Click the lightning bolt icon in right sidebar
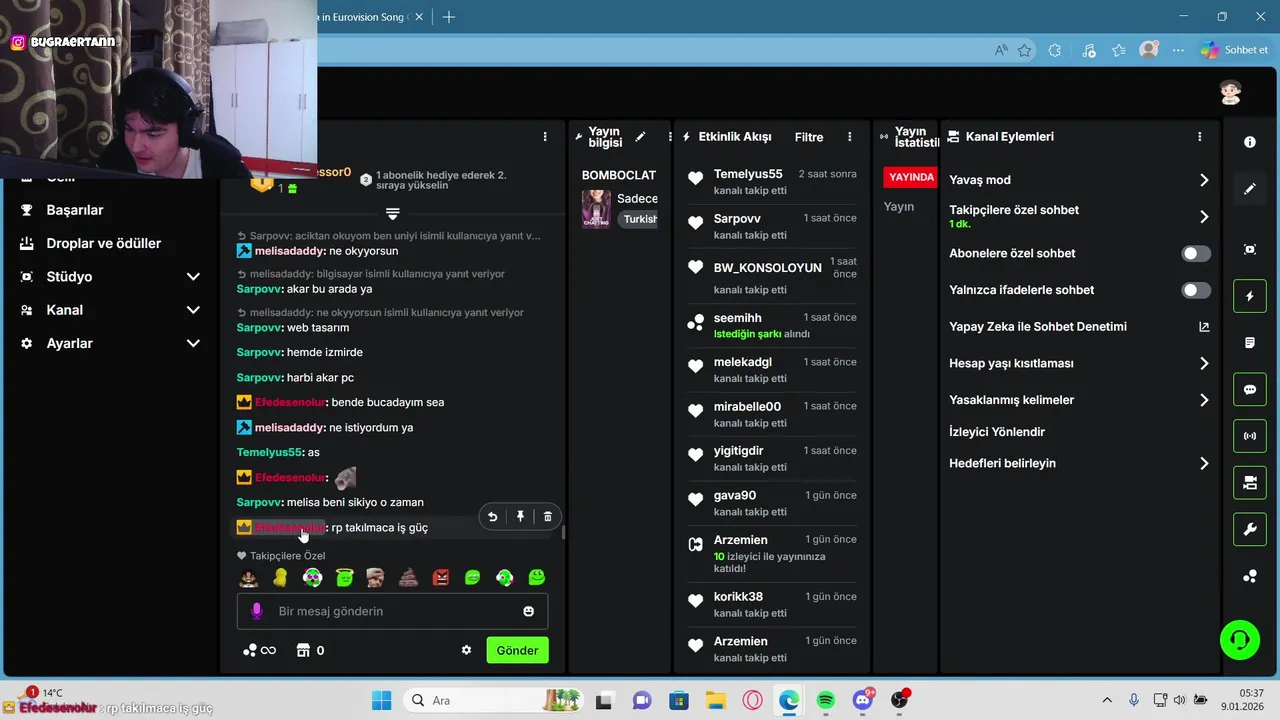Viewport: 1280px width, 720px height. click(1250, 296)
